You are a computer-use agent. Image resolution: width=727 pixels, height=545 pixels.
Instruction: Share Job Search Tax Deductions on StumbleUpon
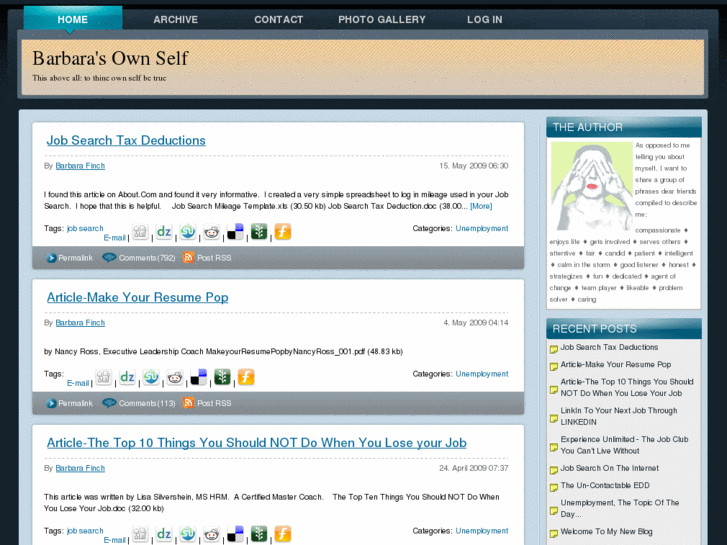click(x=188, y=231)
